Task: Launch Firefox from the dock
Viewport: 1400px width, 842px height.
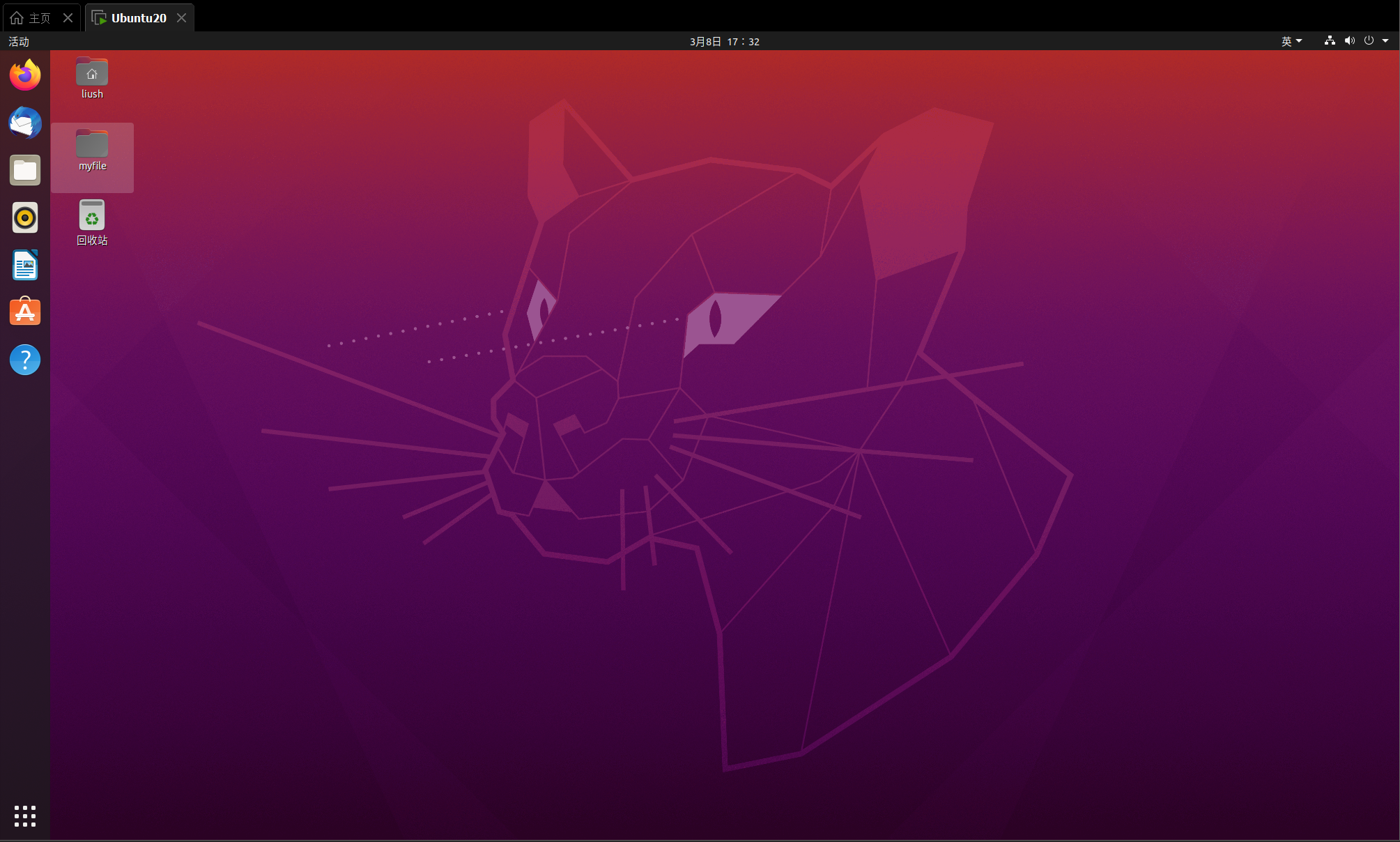Action: point(25,75)
